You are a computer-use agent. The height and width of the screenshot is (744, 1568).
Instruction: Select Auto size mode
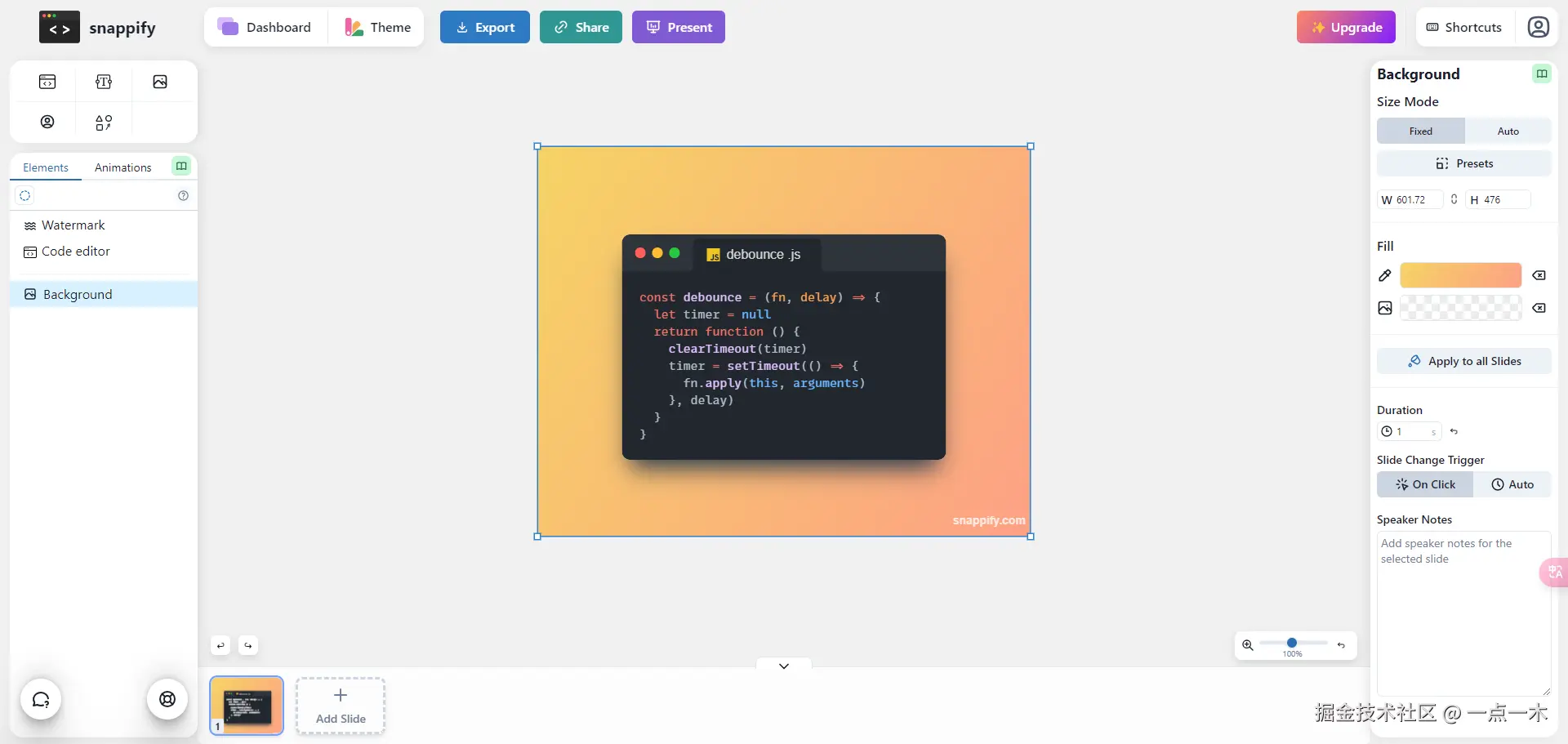pyautogui.click(x=1508, y=131)
